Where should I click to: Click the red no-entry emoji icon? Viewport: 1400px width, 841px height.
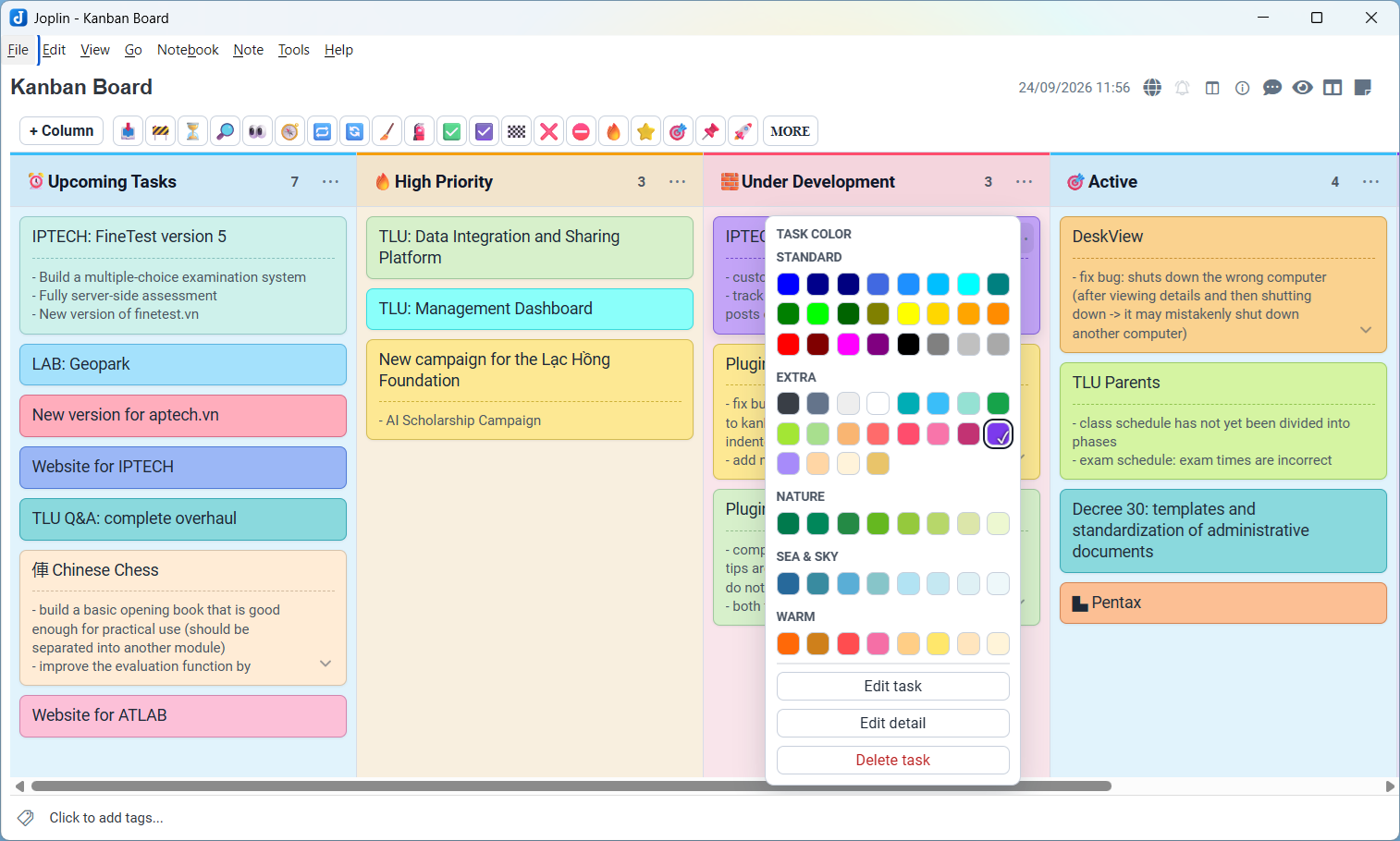click(x=581, y=131)
